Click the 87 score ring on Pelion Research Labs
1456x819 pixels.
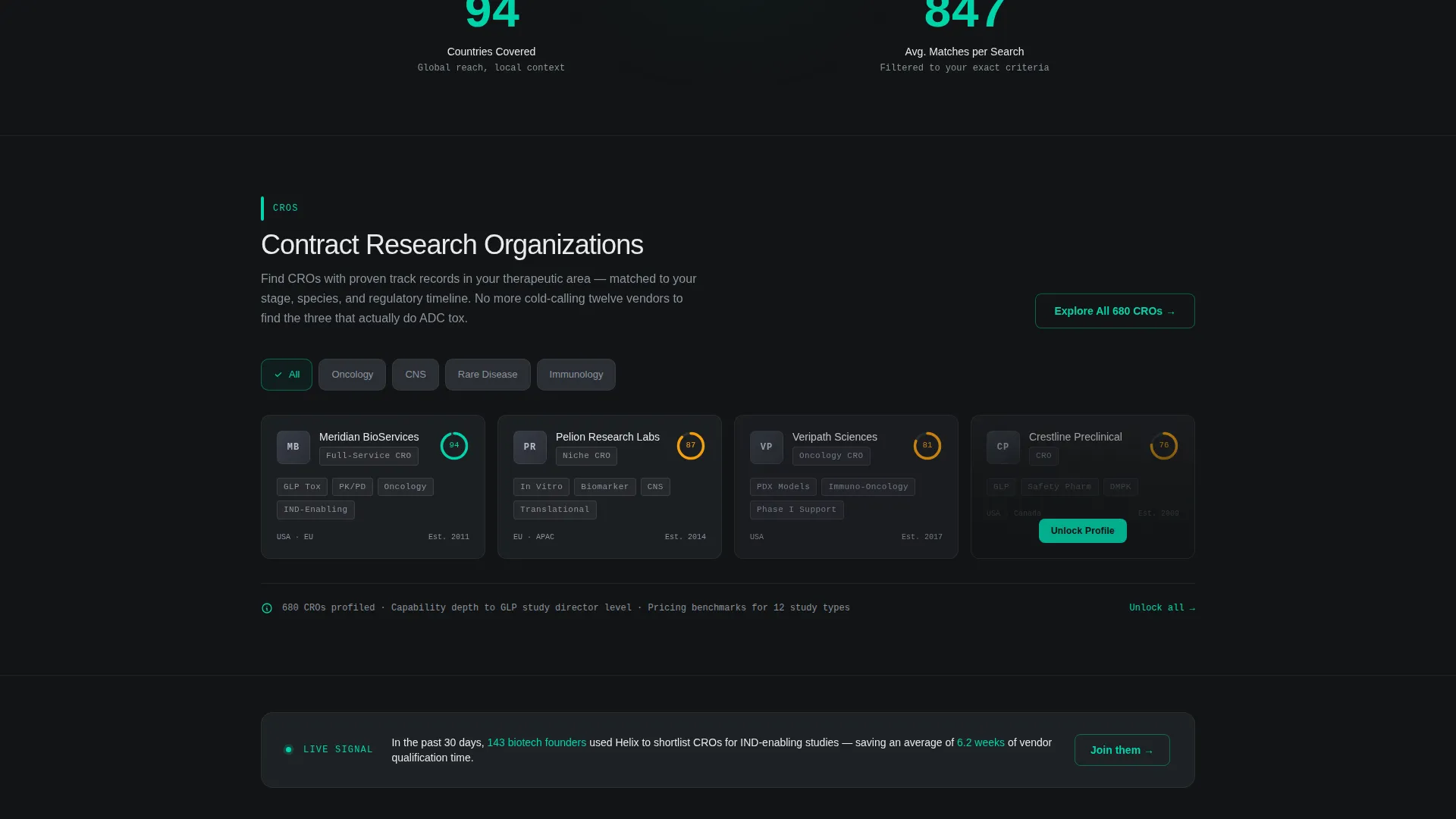click(x=691, y=446)
